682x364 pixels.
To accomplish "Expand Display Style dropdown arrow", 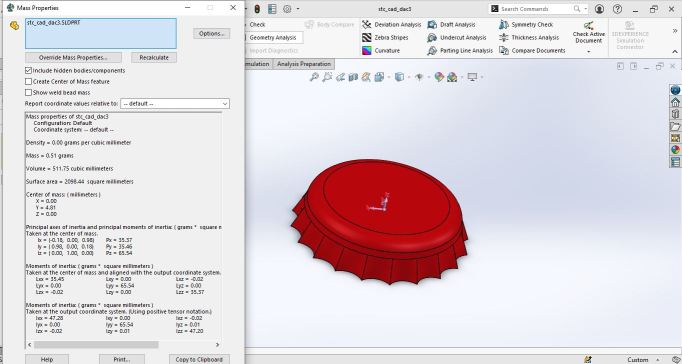I will 408,77.
